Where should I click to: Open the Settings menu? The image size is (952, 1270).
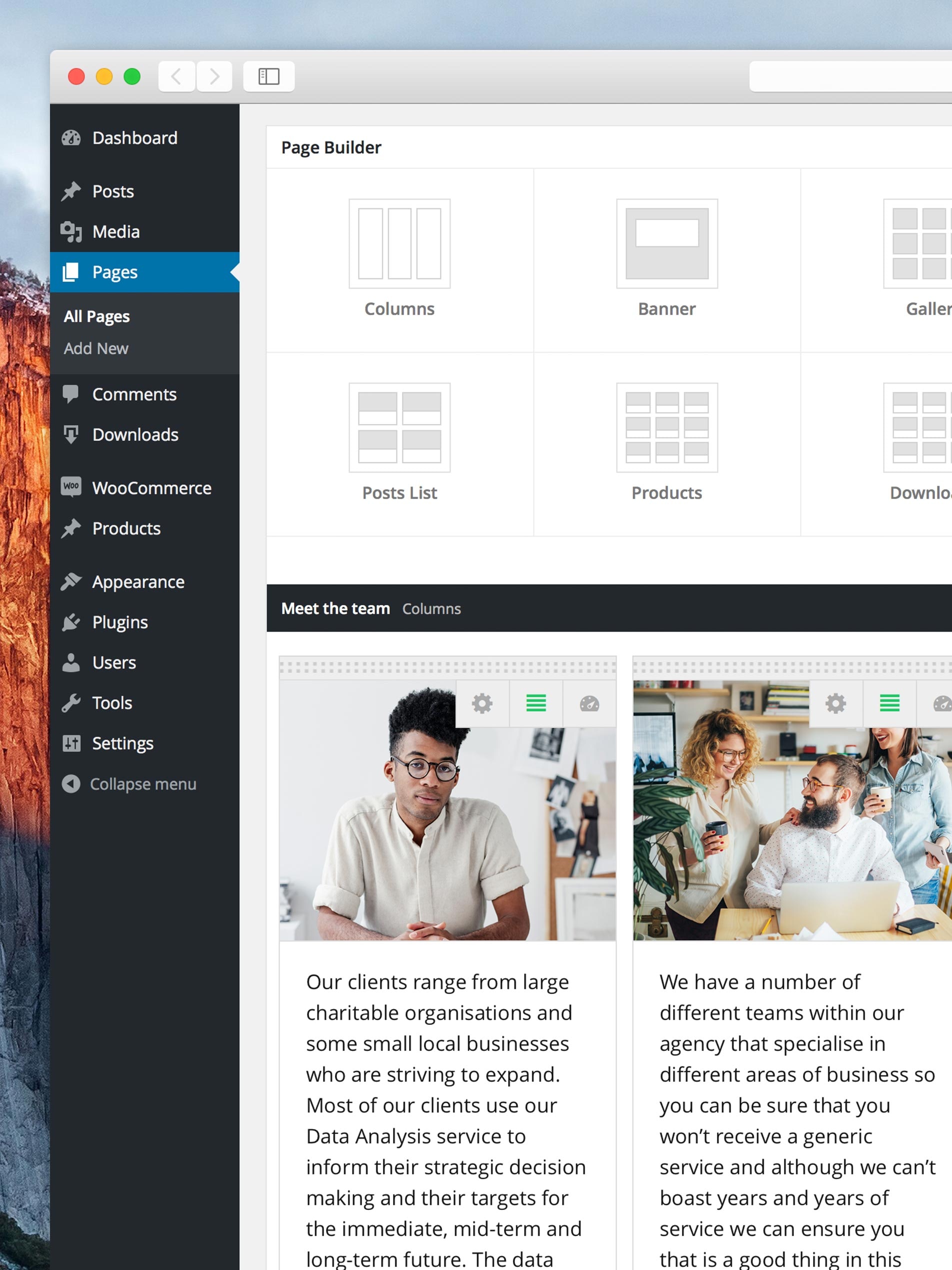(144, 743)
